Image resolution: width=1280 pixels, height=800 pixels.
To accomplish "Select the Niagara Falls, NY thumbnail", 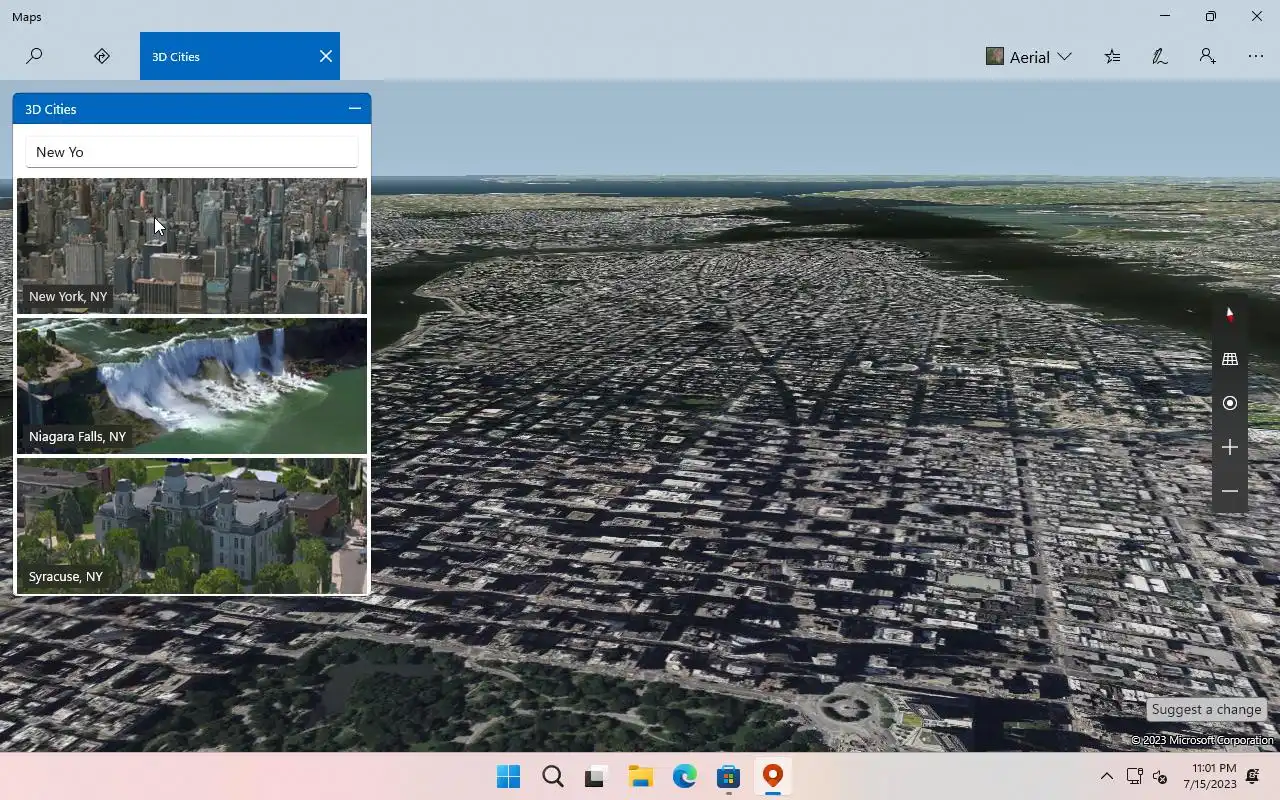I will point(192,386).
